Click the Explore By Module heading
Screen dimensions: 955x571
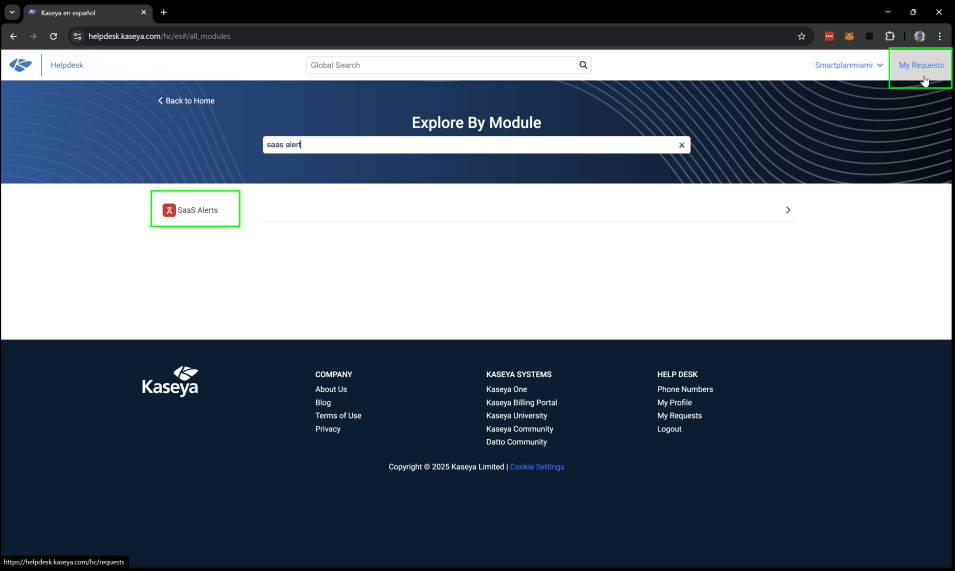[x=476, y=122]
